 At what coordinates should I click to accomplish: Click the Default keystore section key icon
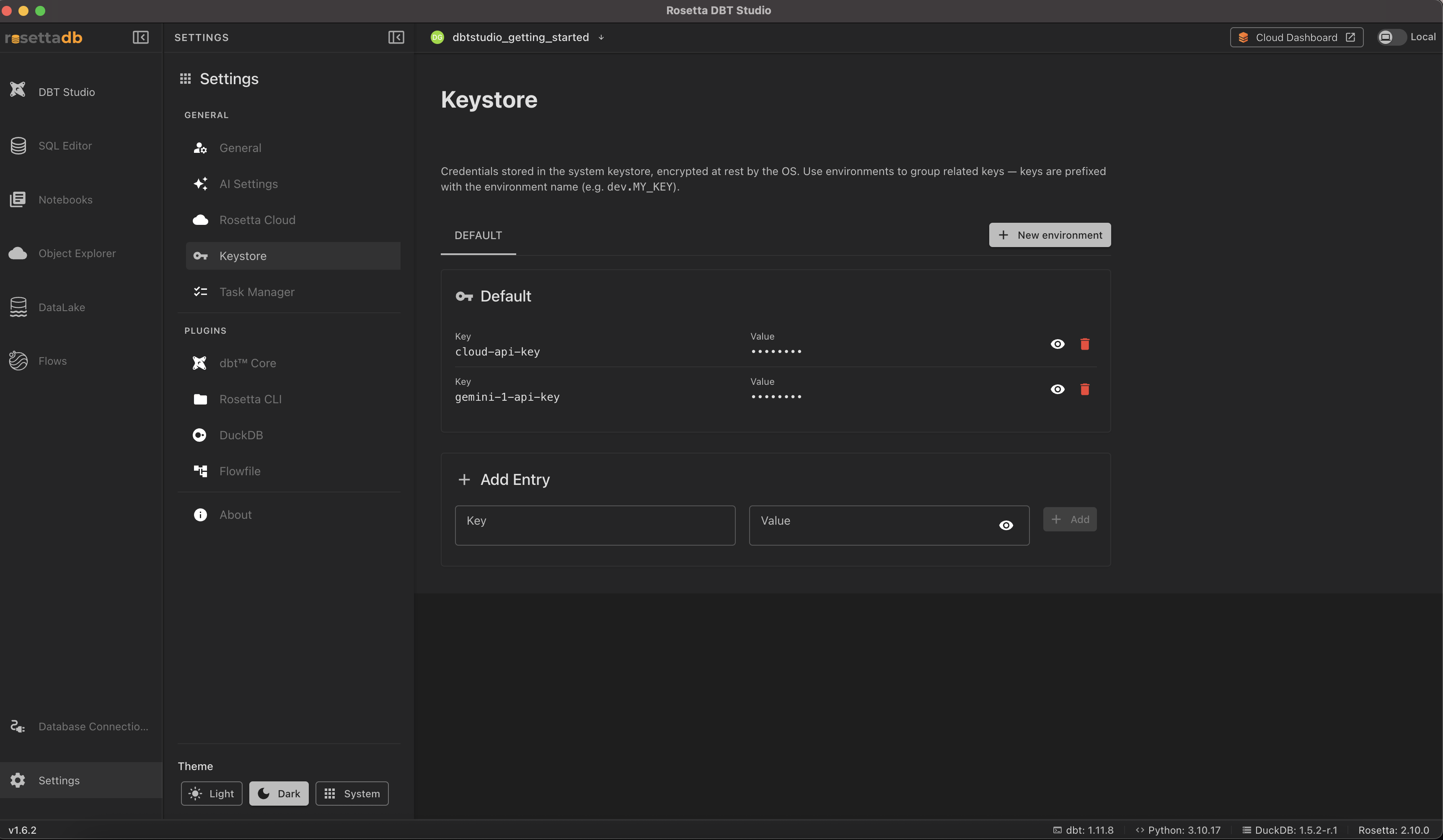(x=464, y=296)
